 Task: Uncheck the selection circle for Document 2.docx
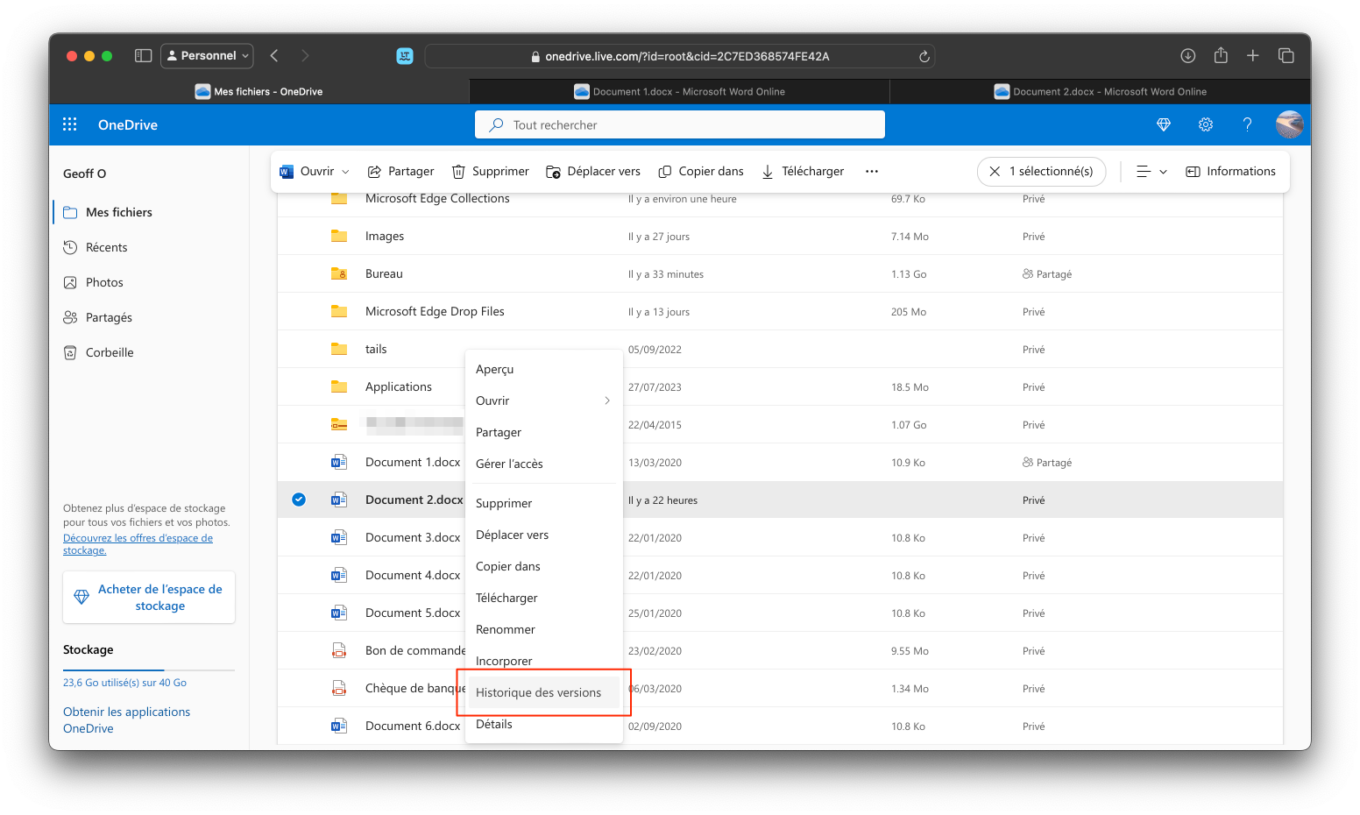click(x=298, y=500)
